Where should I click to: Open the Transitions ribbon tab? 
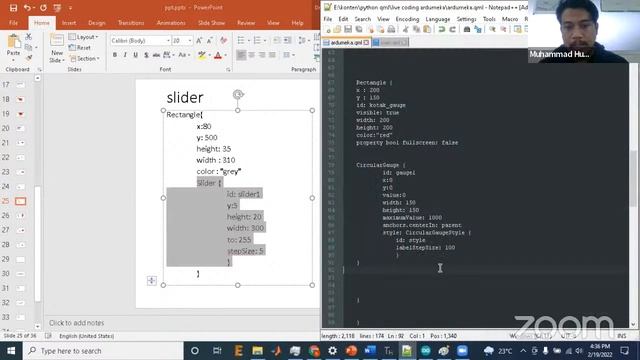coord(131,23)
